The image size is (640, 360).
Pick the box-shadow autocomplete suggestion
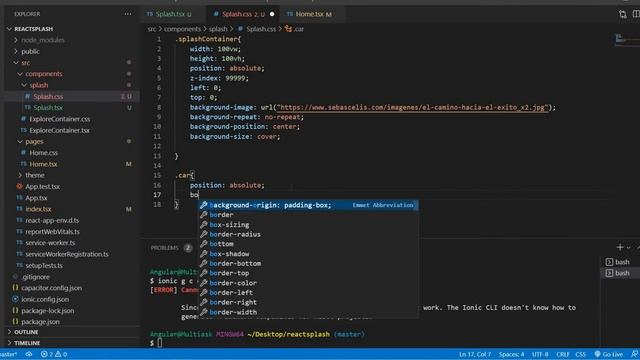[308, 254]
